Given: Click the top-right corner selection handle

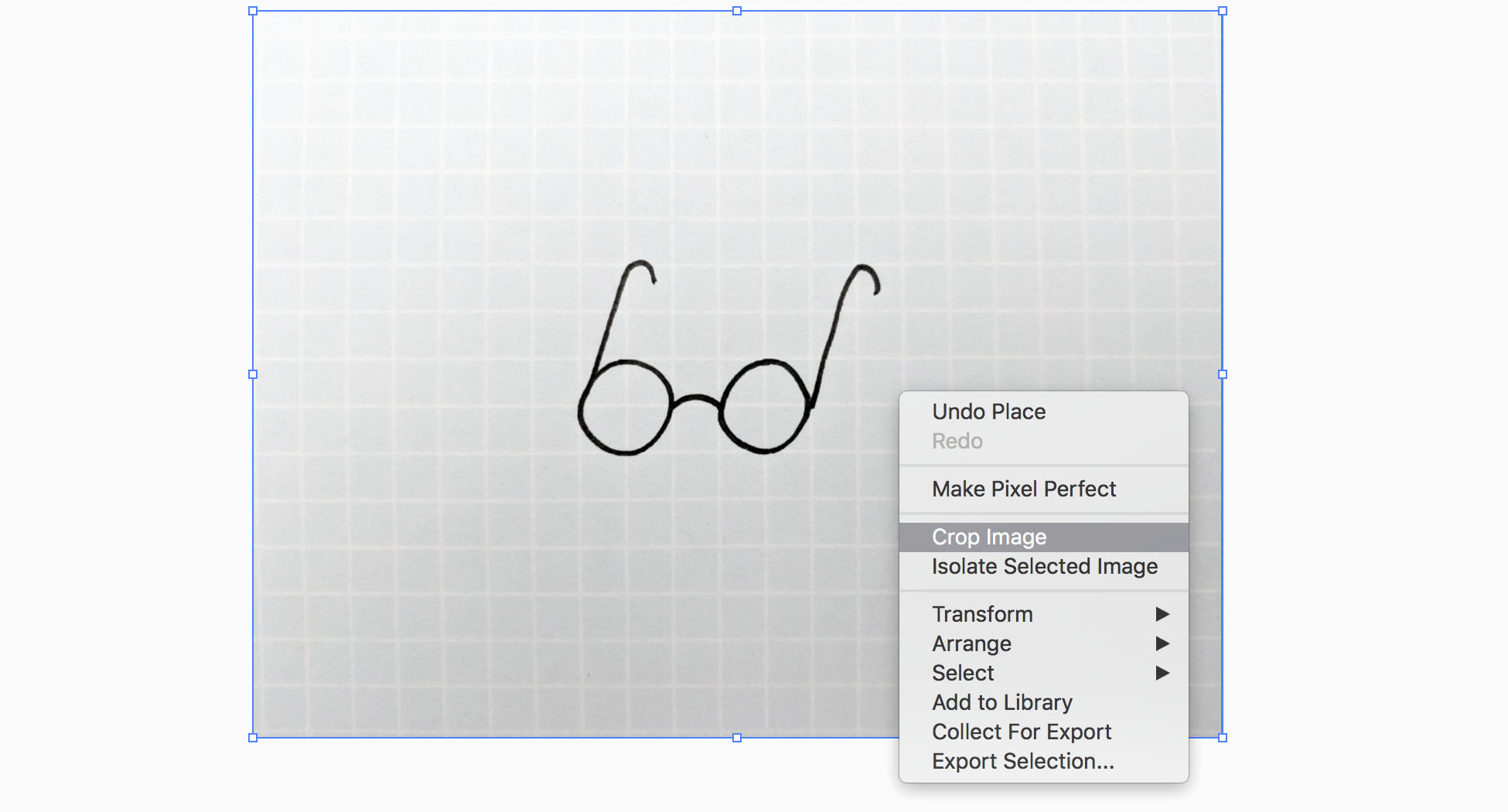Looking at the screenshot, I should (x=1223, y=11).
